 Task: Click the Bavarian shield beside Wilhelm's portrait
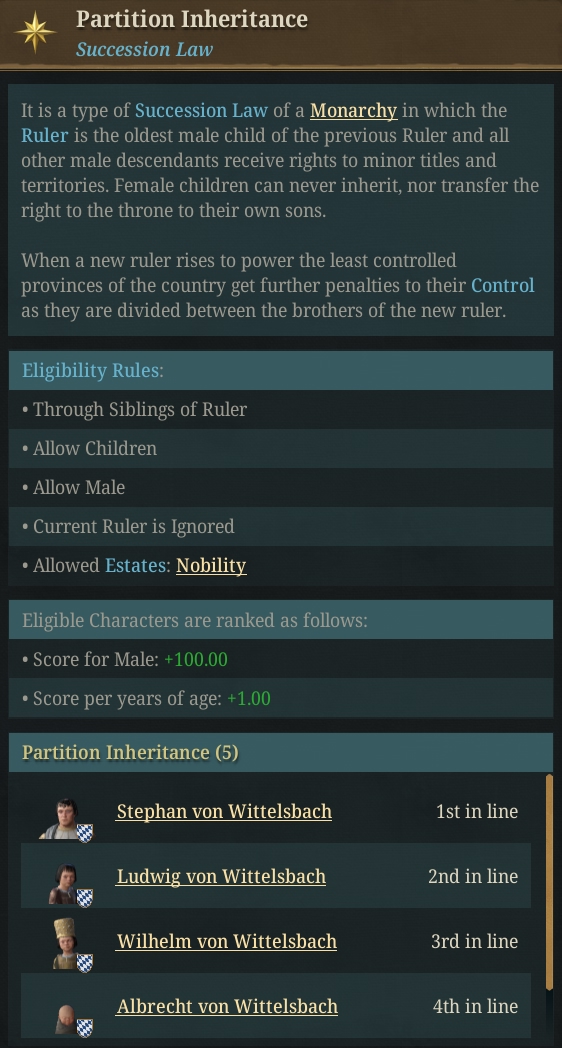pos(85,962)
